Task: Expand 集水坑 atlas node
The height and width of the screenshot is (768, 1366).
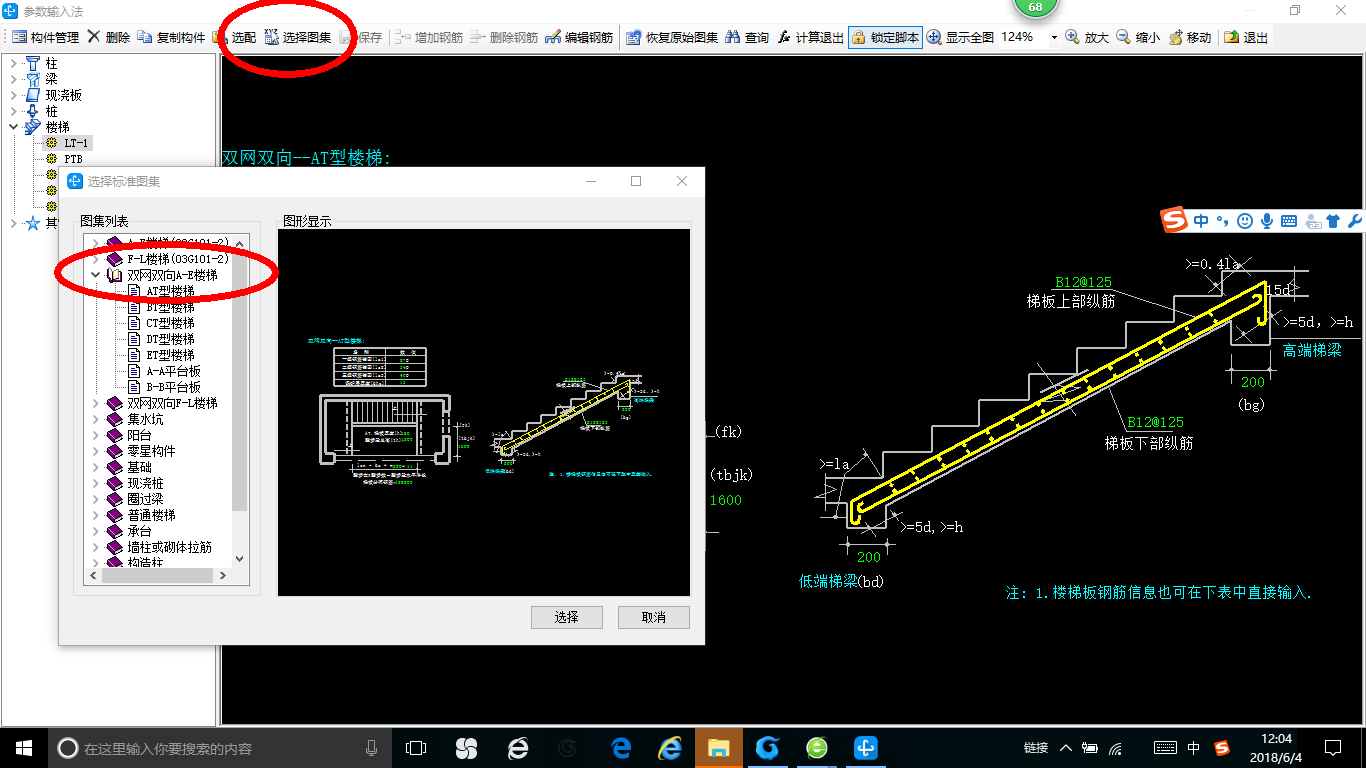Action: pyautogui.click(x=96, y=419)
